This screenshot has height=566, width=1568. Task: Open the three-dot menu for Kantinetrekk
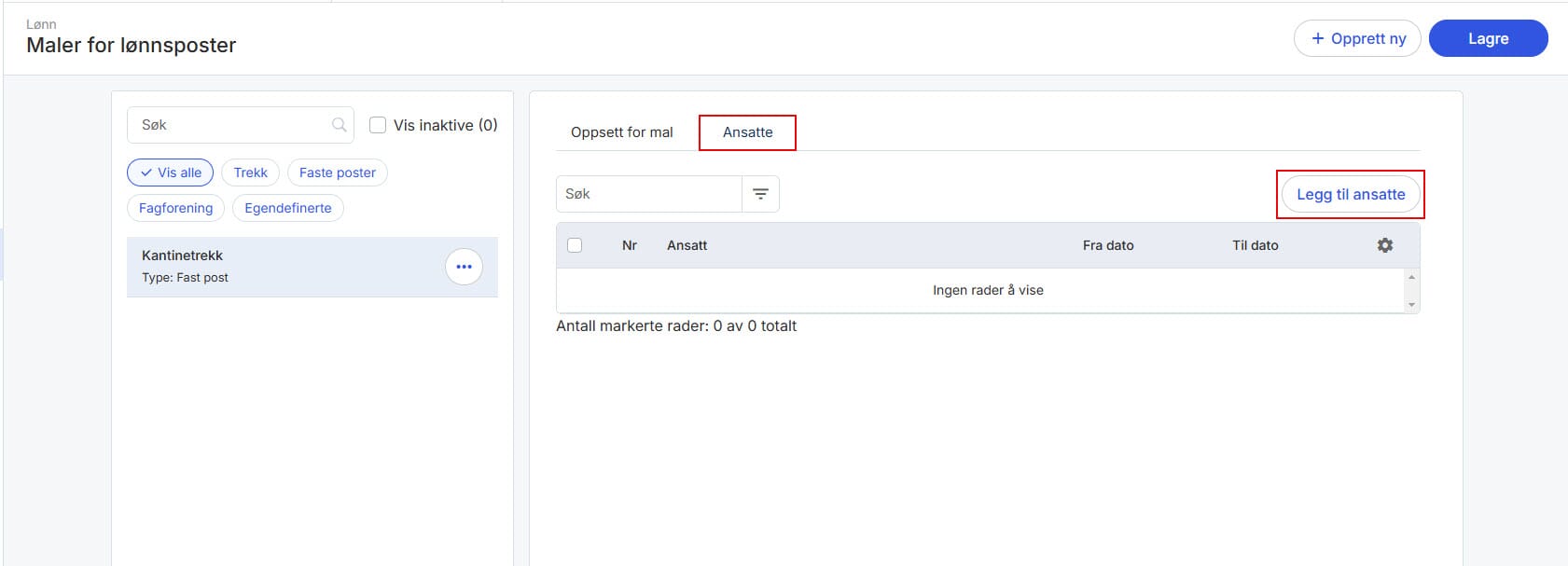[x=464, y=267]
